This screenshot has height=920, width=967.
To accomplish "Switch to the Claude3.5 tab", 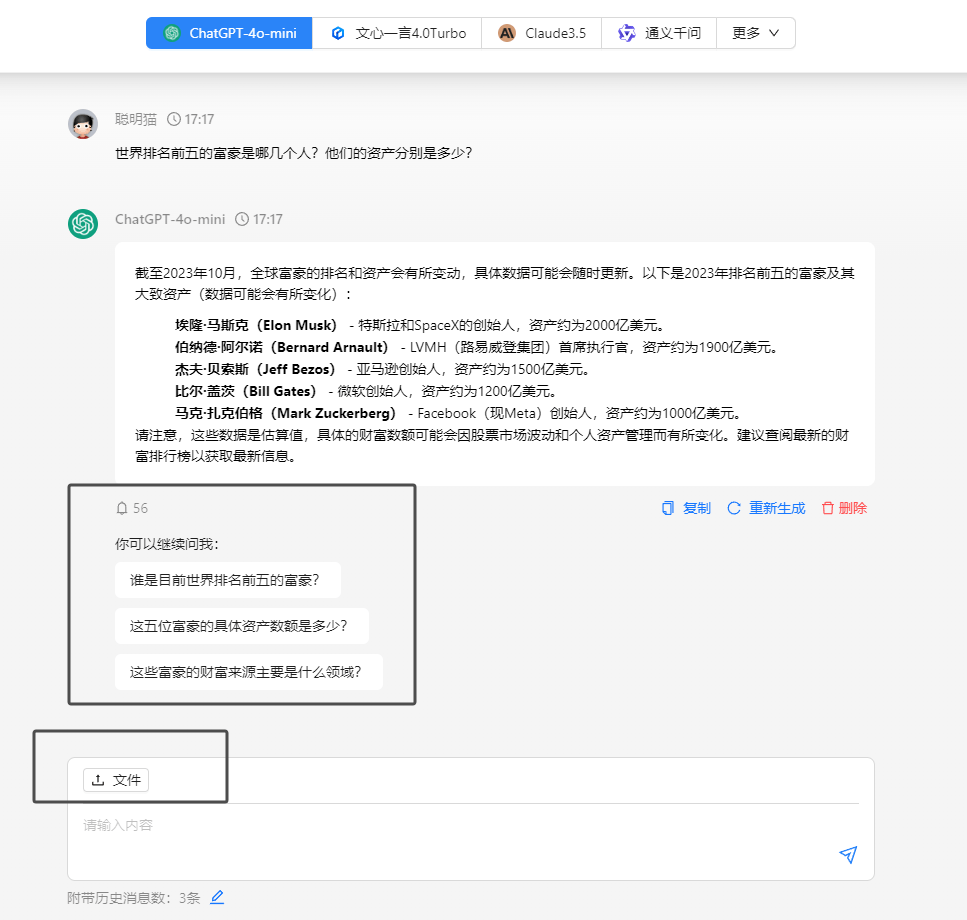I will pos(541,33).
